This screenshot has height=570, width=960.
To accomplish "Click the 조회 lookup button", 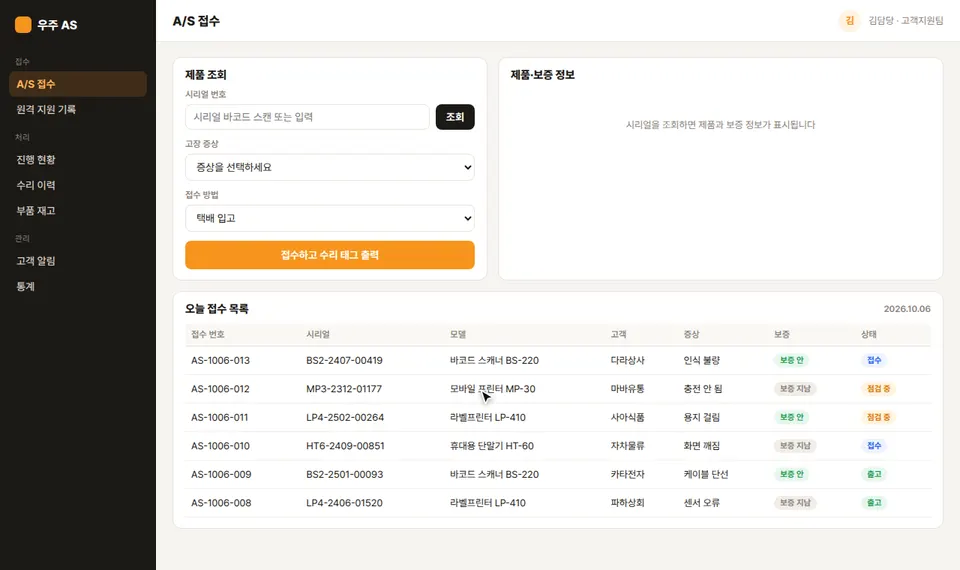I will click(x=455, y=117).
